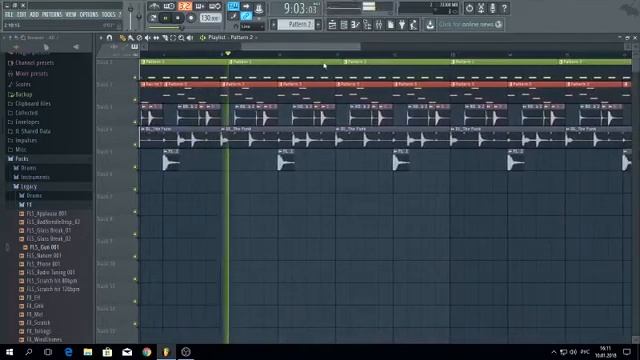Select the playlist select tool
The height and width of the screenshot is (360, 640).
click(173, 38)
